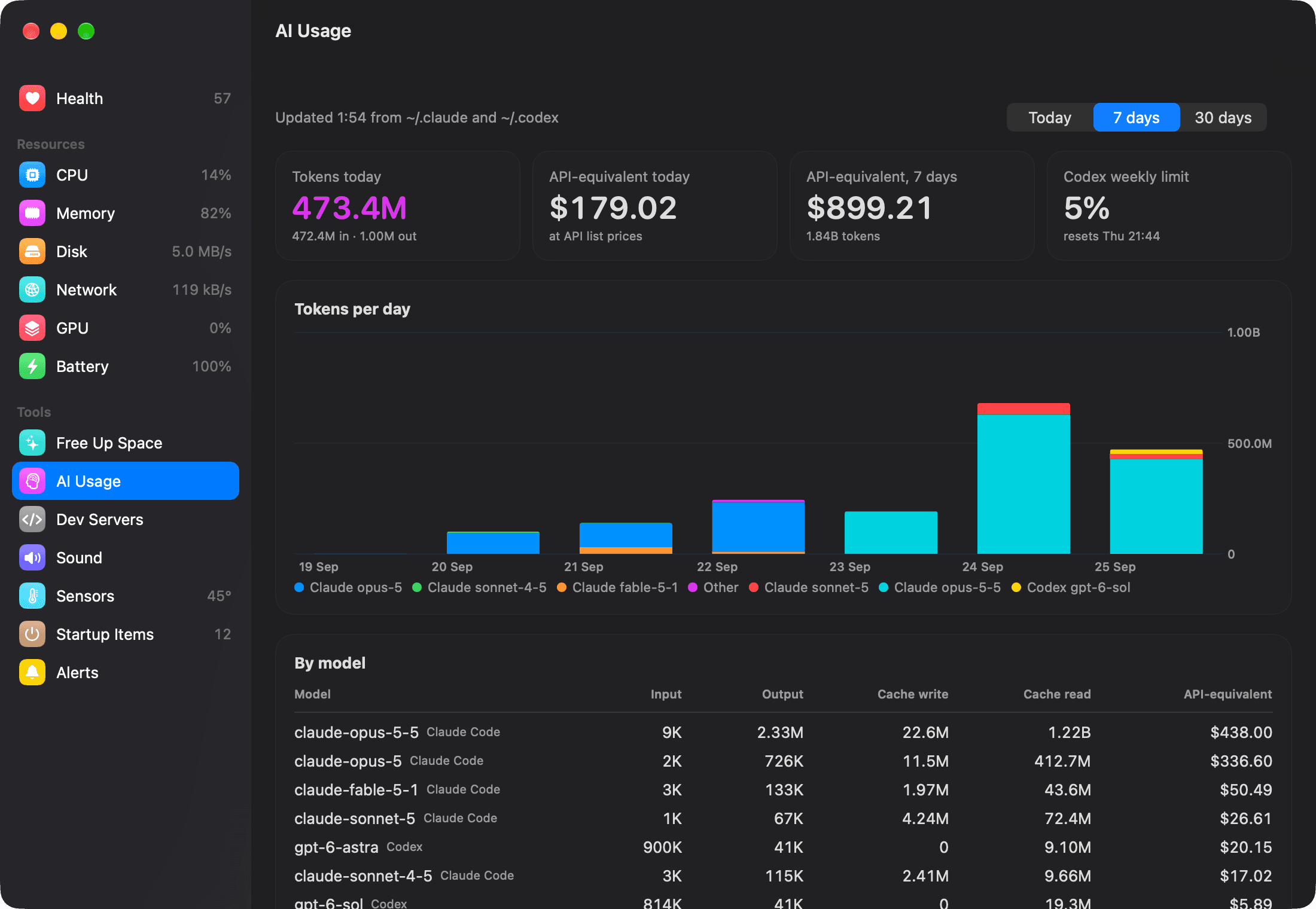Click the Claude opus-5-5 cyan legend dot
Image resolution: width=1316 pixels, height=909 pixels.
[x=884, y=587]
